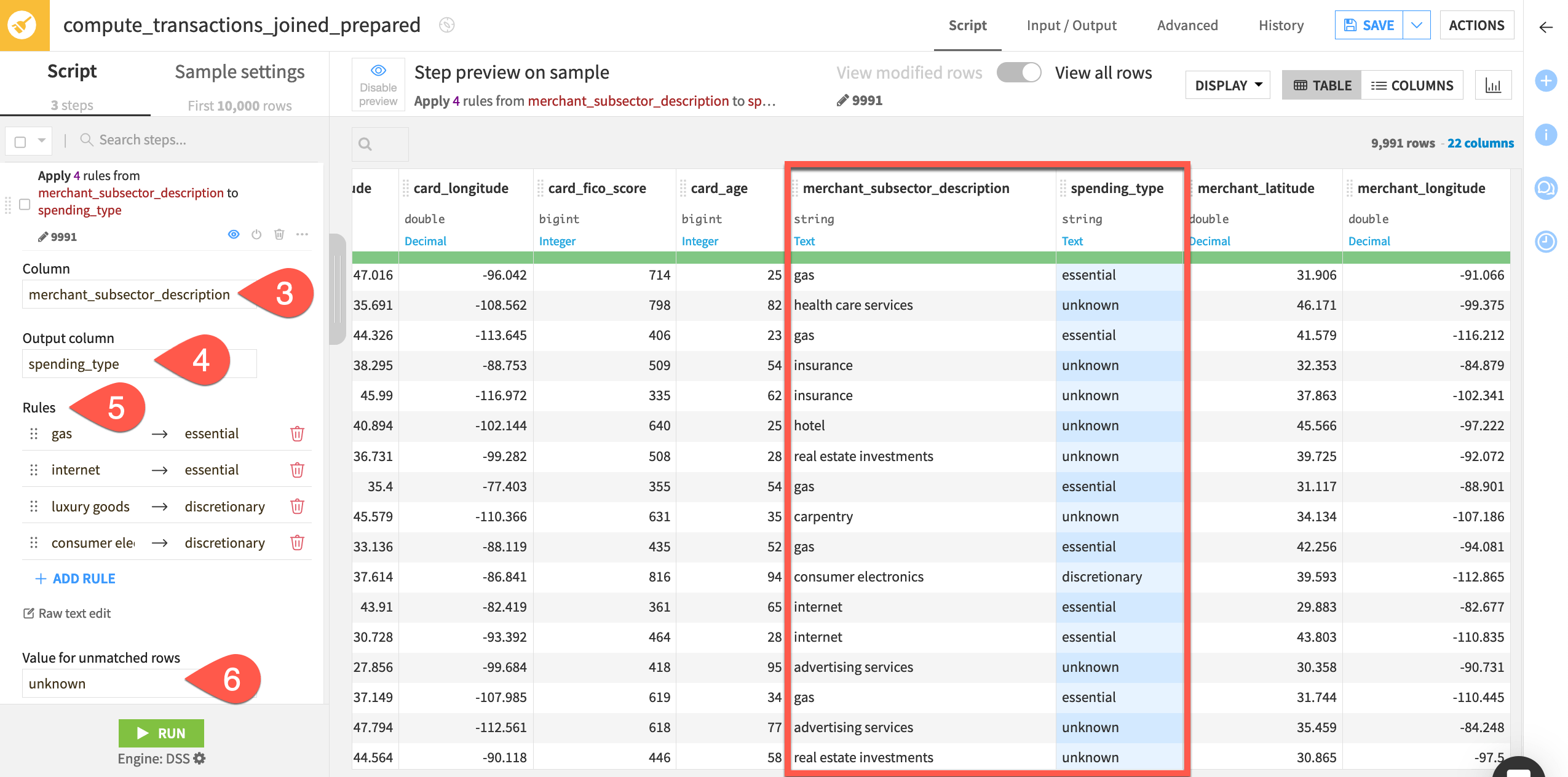Image resolution: width=1568 pixels, height=777 pixels.
Task: Click the back arrow icon
Action: tap(1546, 27)
